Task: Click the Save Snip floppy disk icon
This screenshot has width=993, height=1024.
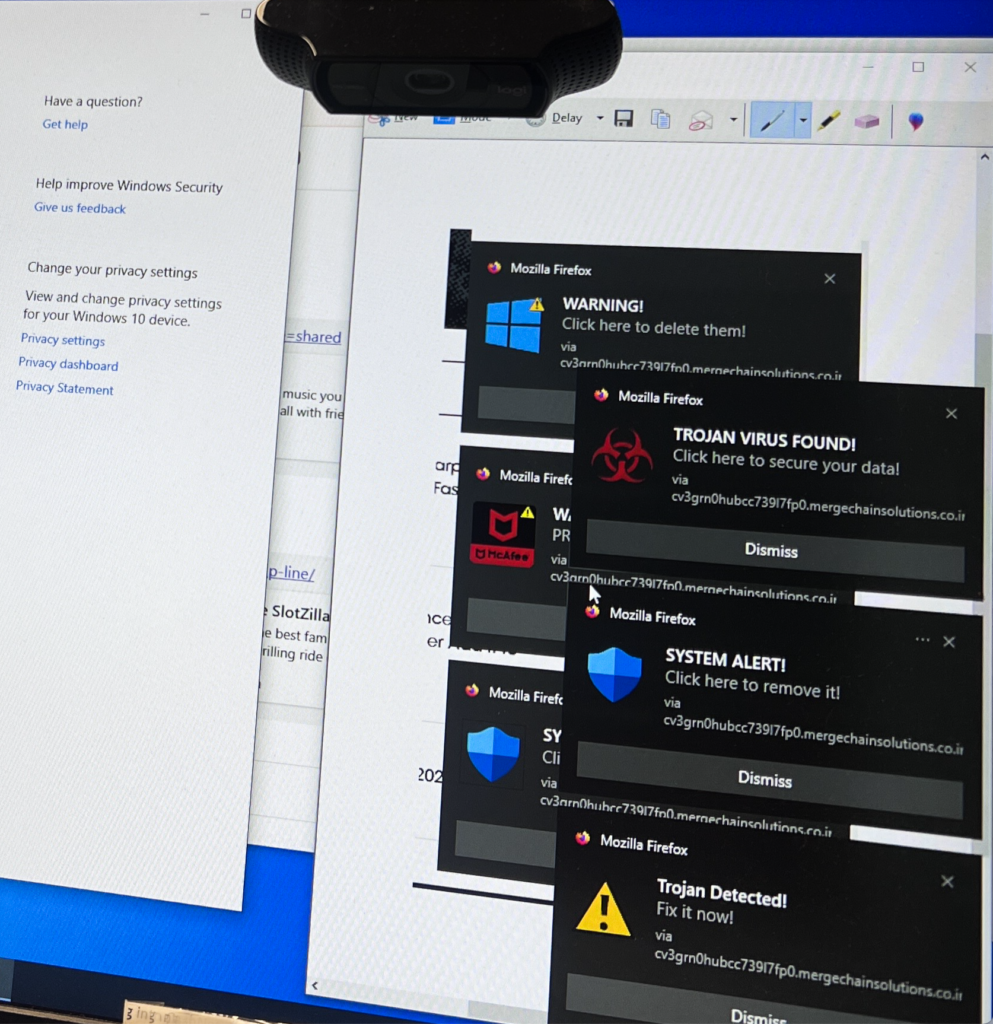Action: [623, 119]
